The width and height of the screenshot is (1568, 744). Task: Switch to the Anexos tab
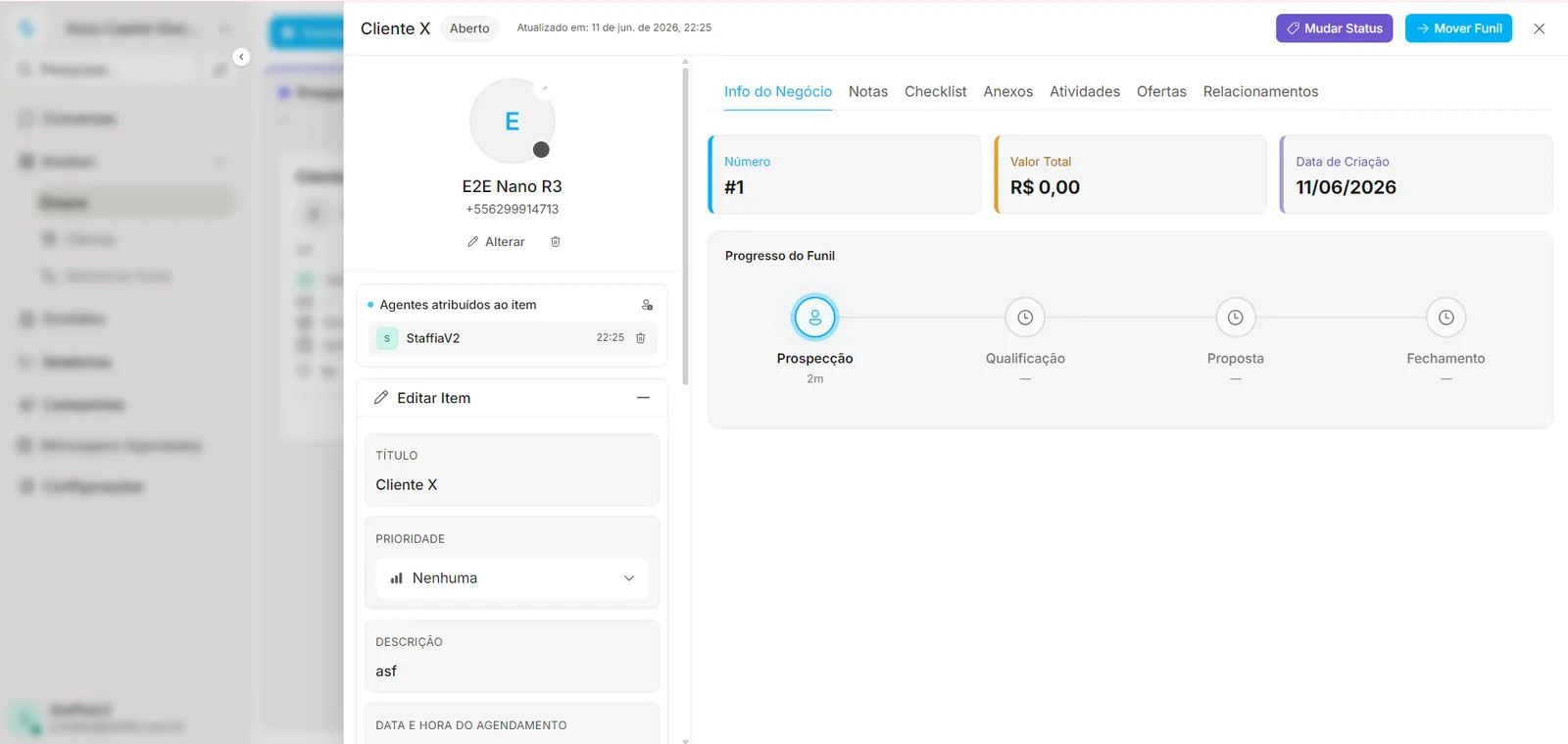point(1008,91)
